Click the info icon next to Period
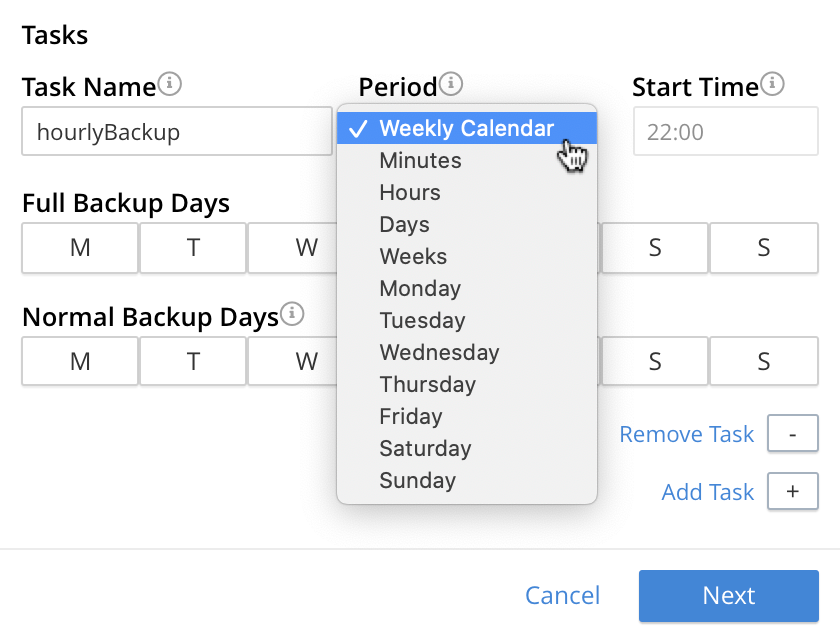The image size is (840, 639). [451, 84]
